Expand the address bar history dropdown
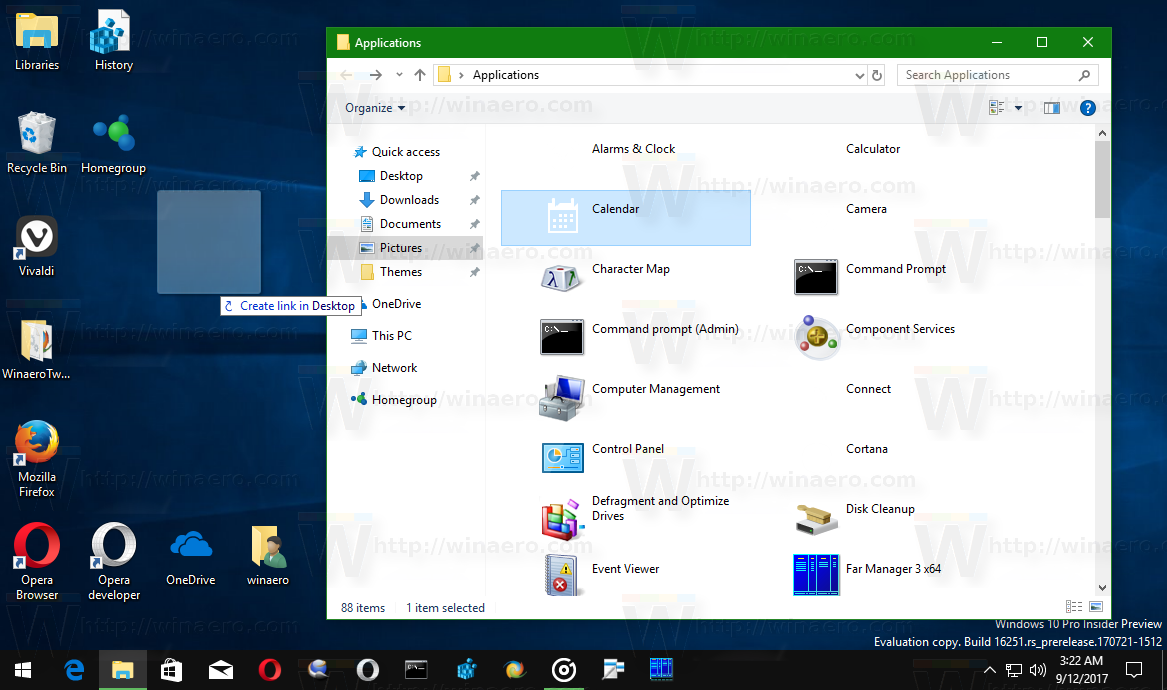The height and width of the screenshot is (690, 1167). [860, 75]
